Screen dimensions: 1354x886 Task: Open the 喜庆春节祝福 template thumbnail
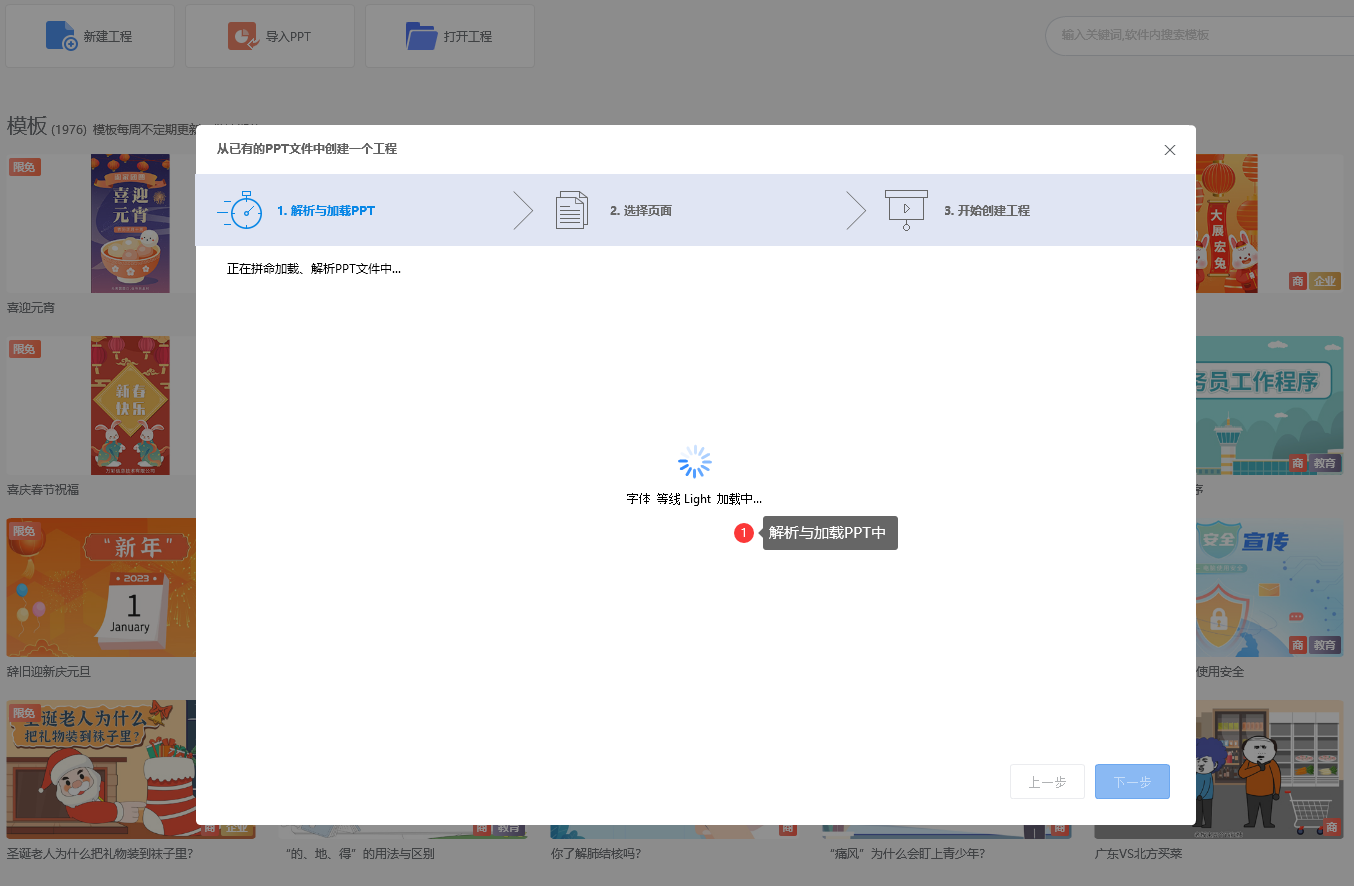click(x=130, y=405)
